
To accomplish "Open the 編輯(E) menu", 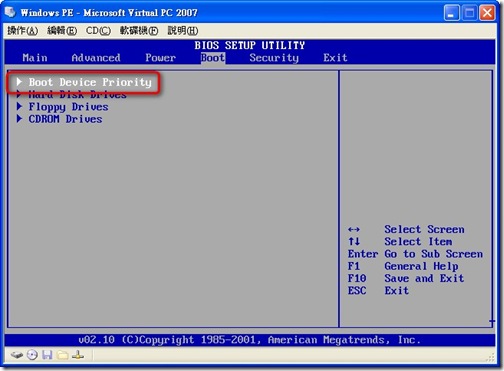I will (62, 31).
